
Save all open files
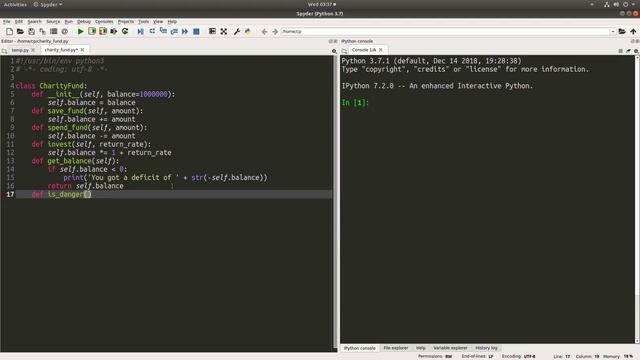42,31
